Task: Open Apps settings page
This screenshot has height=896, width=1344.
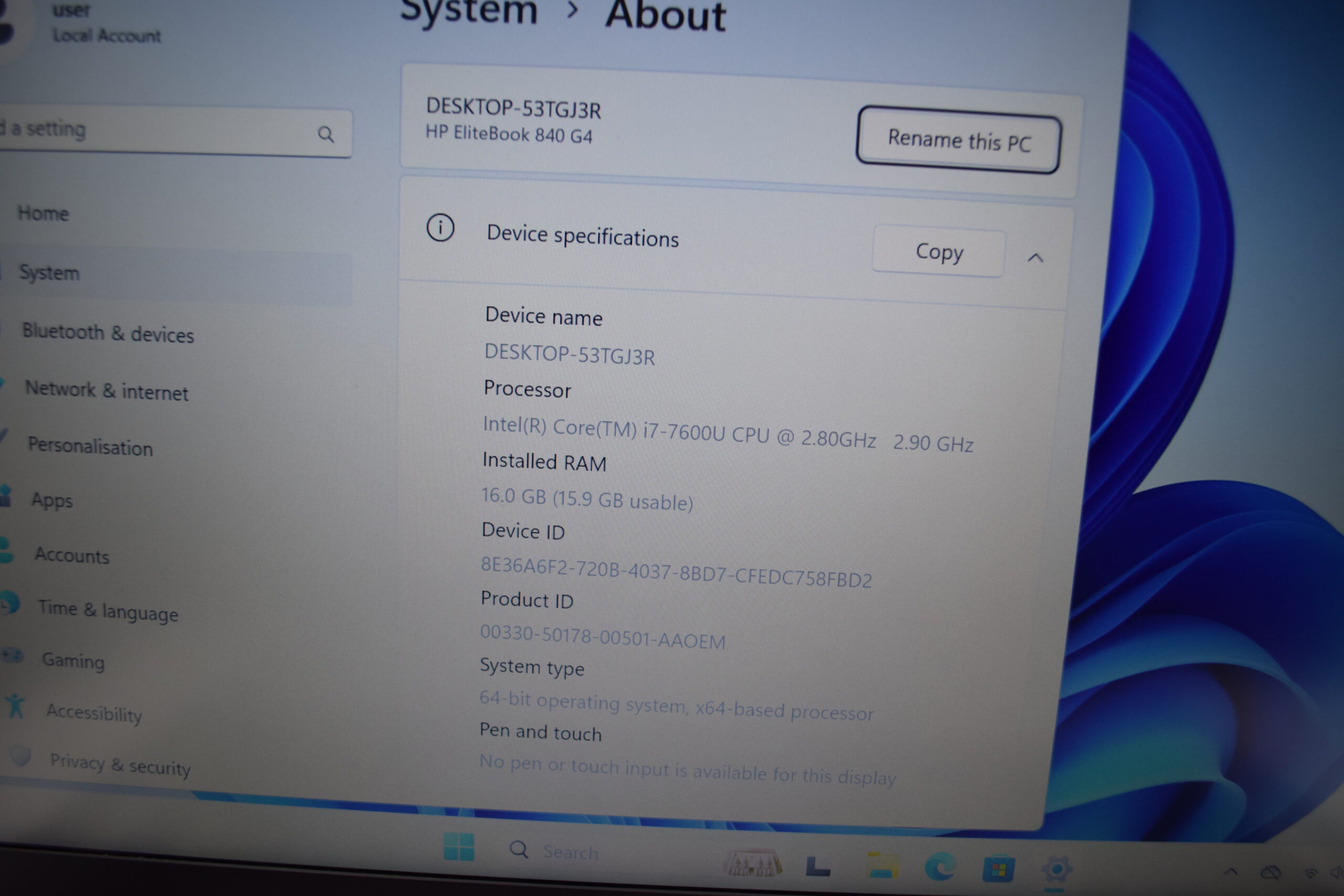Action: 51,500
